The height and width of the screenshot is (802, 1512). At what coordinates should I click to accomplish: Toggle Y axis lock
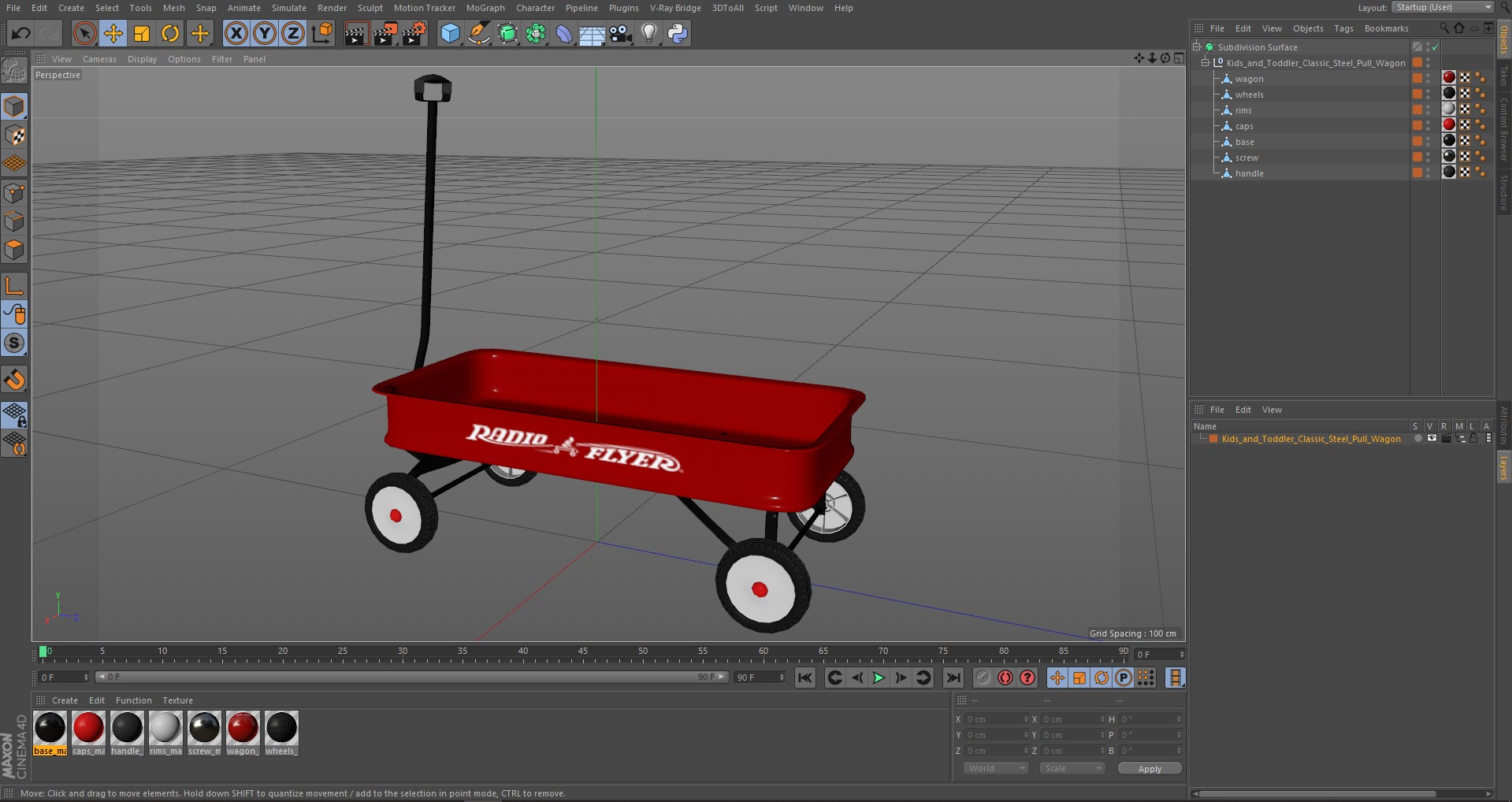pyautogui.click(x=265, y=33)
